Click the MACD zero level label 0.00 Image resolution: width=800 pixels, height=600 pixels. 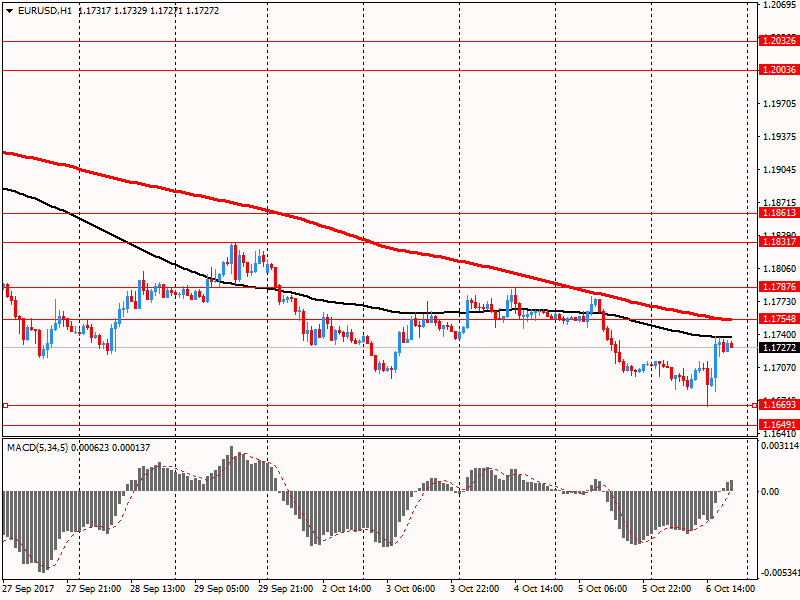pyautogui.click(x=770, y=492)
